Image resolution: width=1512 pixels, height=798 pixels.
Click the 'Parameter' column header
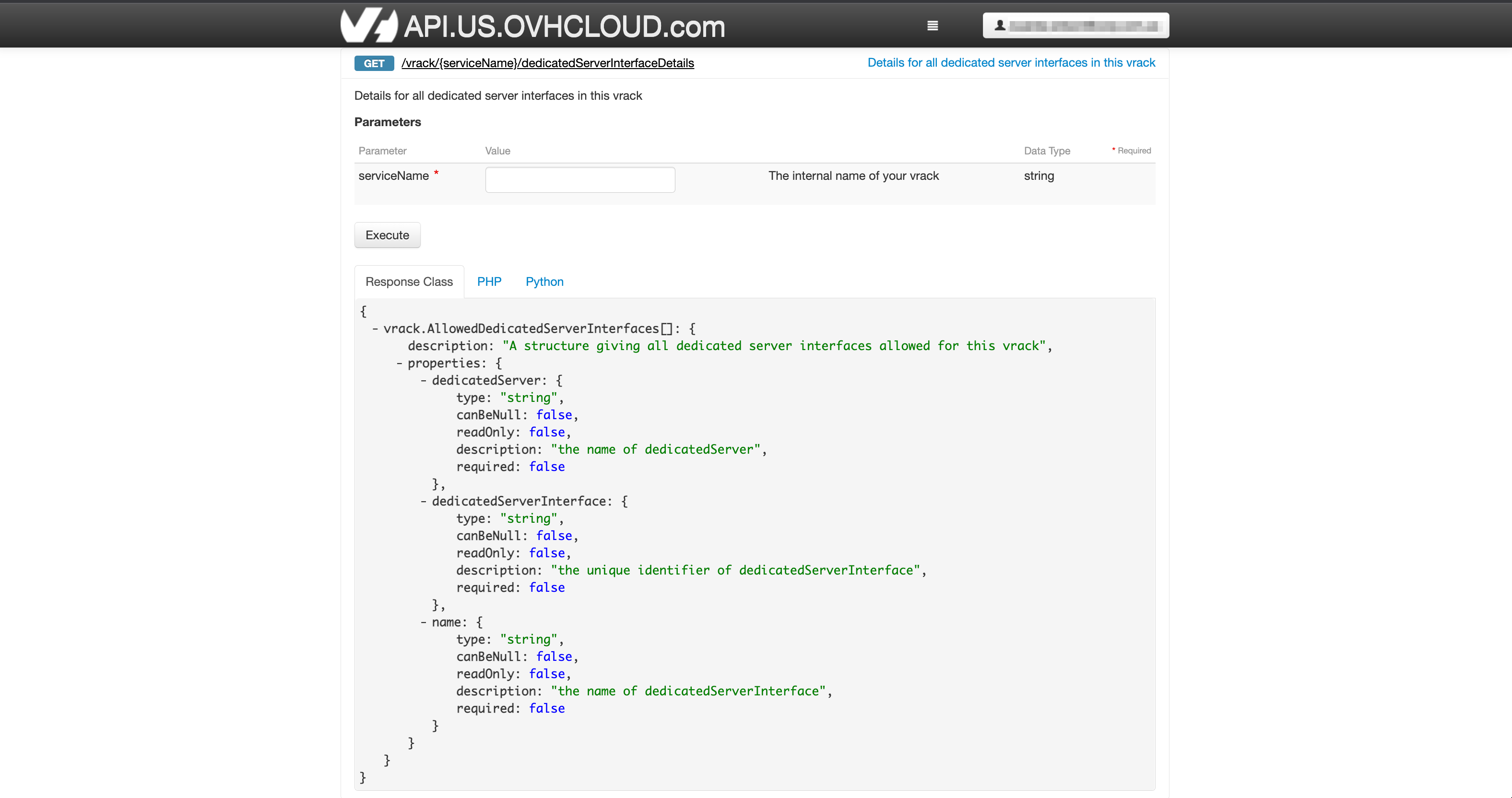383,151
